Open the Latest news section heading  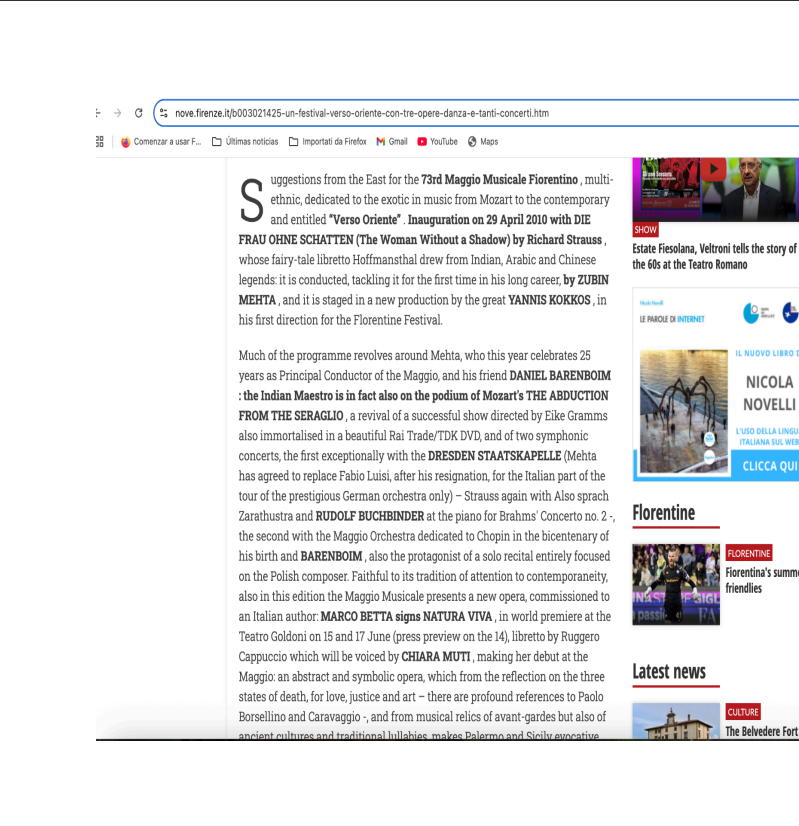click(668, 672)
